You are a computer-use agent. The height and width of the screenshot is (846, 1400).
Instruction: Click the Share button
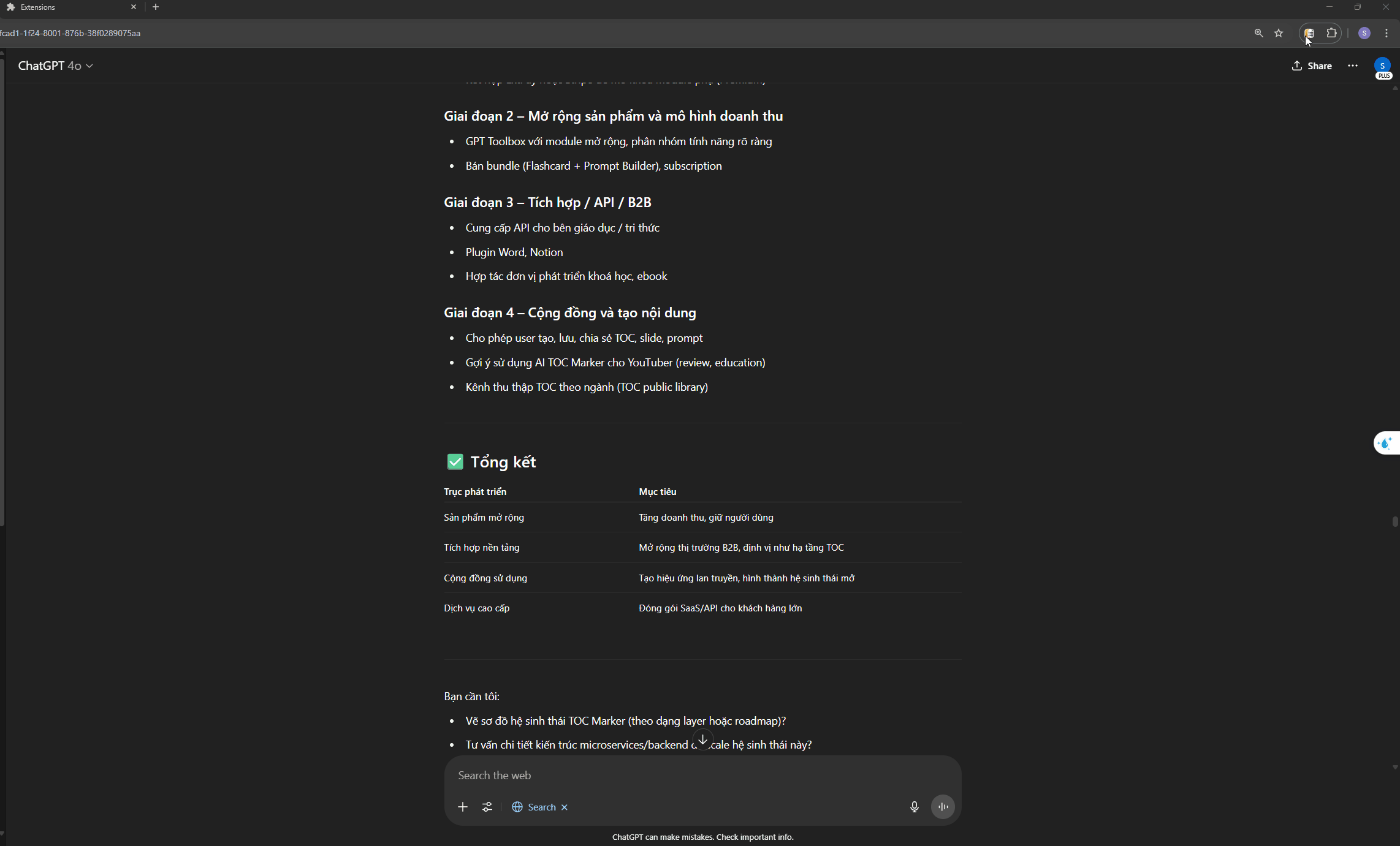[1312, 66]
